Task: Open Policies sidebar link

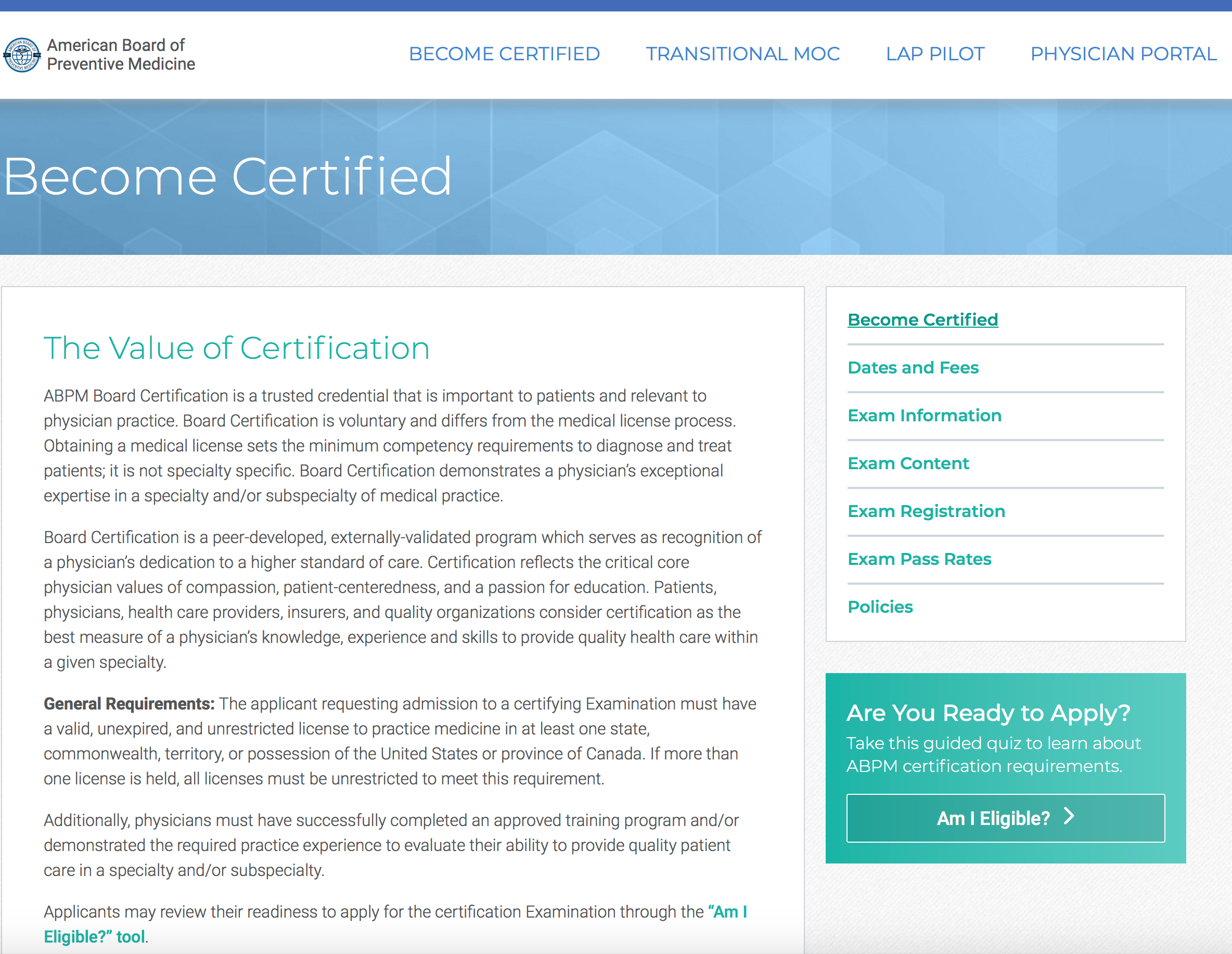Action: [x=880, y=607]
